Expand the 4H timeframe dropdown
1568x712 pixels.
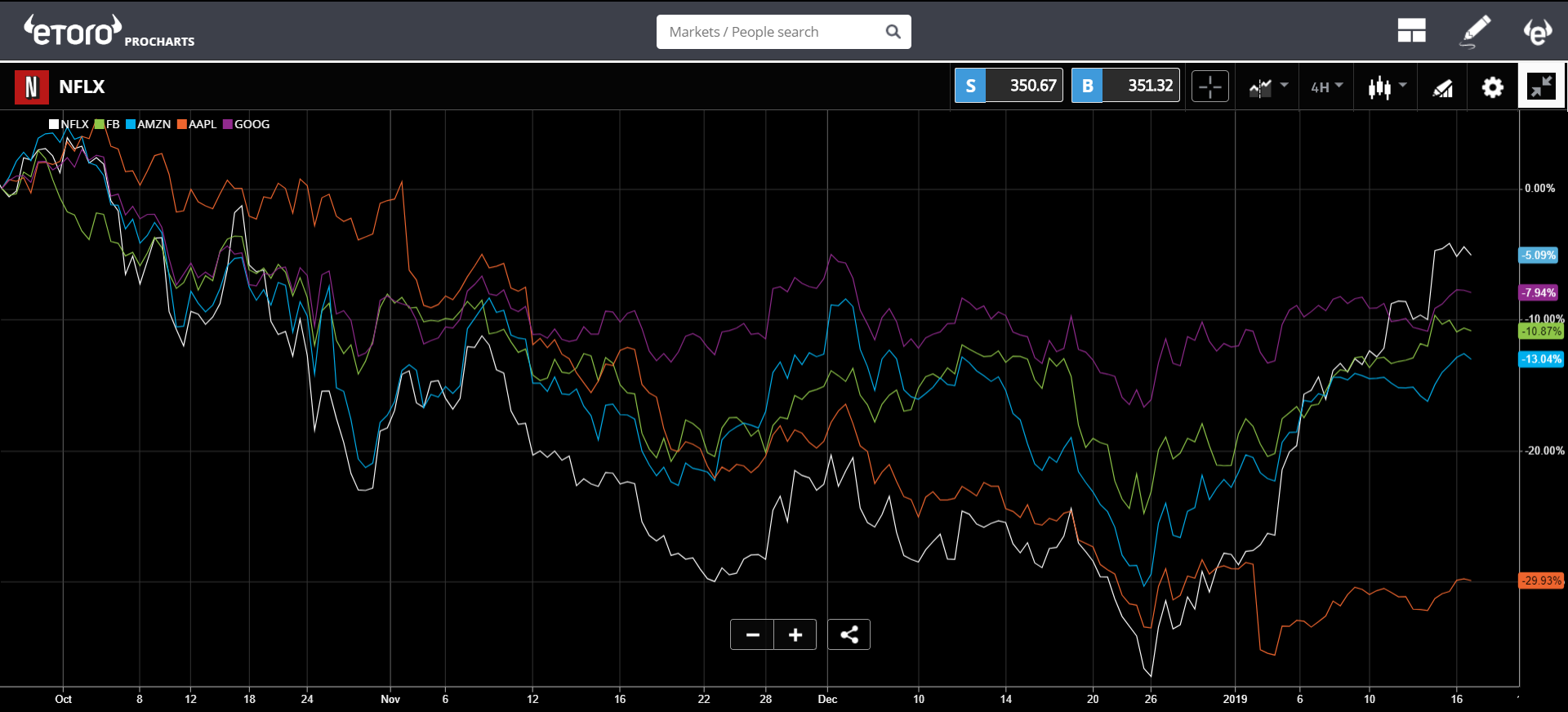pyautogui.click(x=1326, y=87)
